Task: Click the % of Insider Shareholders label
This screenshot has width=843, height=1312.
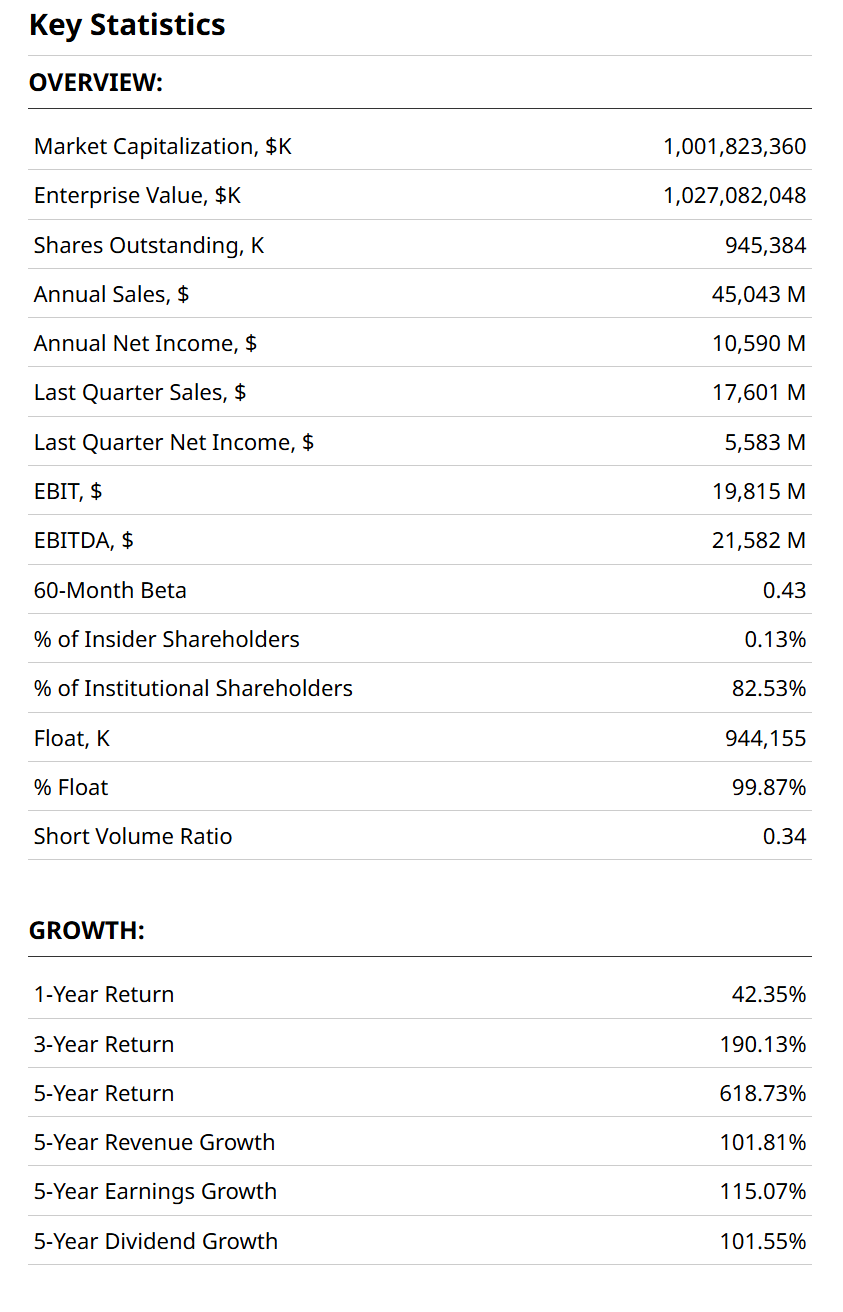Action: (x=166, y=639)
